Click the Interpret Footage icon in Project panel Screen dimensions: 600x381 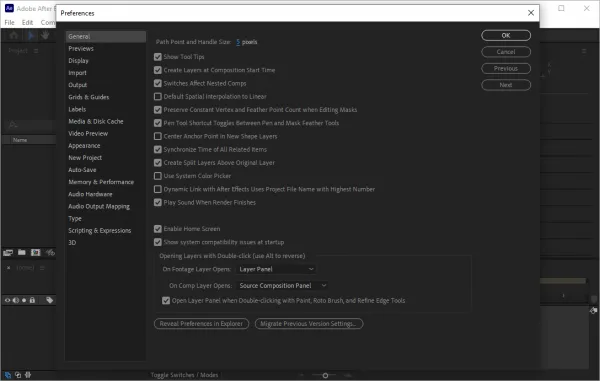coord(8,252)
